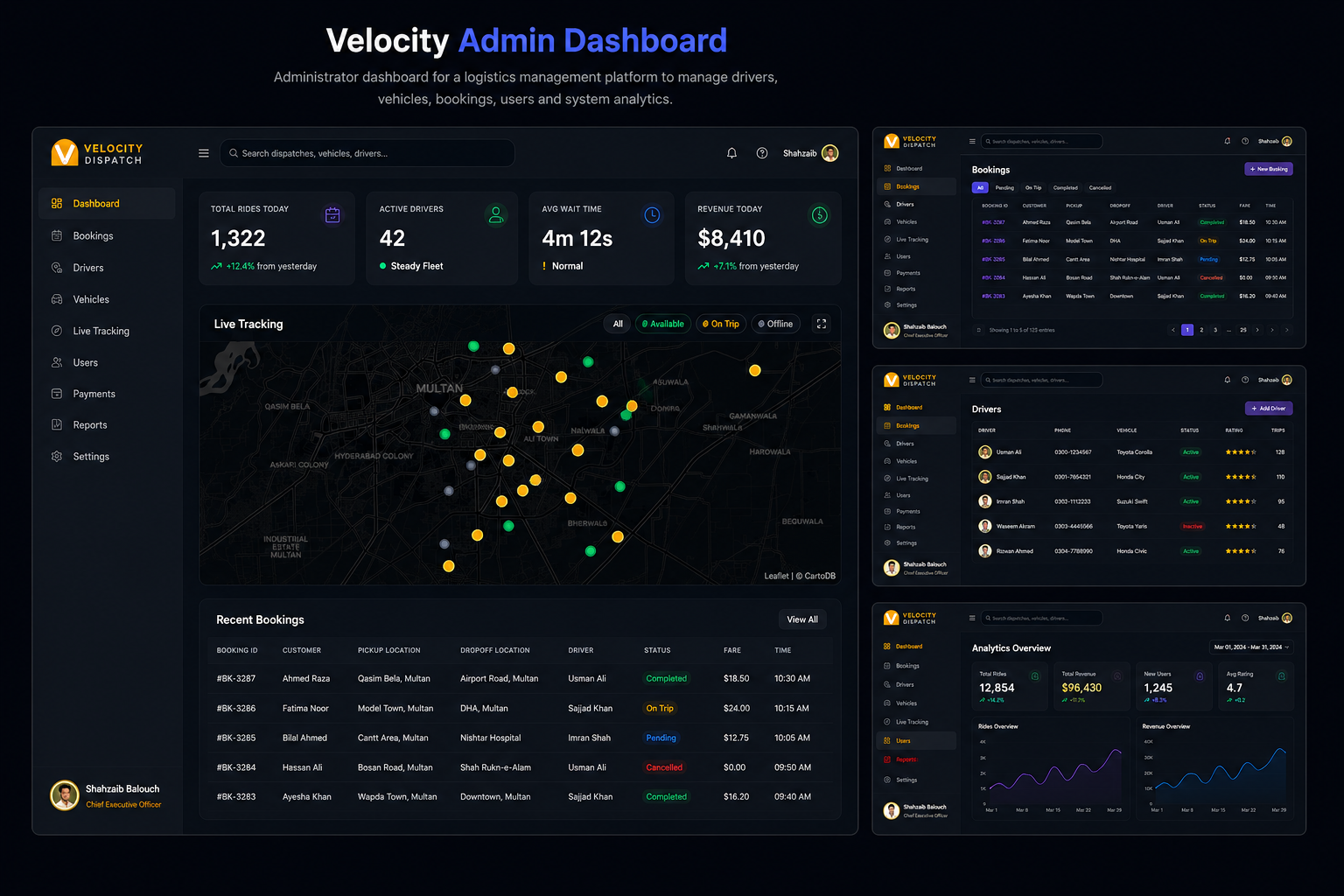Click Rizwan Ahmed's avatar in Drivers panel

[985, 551]
